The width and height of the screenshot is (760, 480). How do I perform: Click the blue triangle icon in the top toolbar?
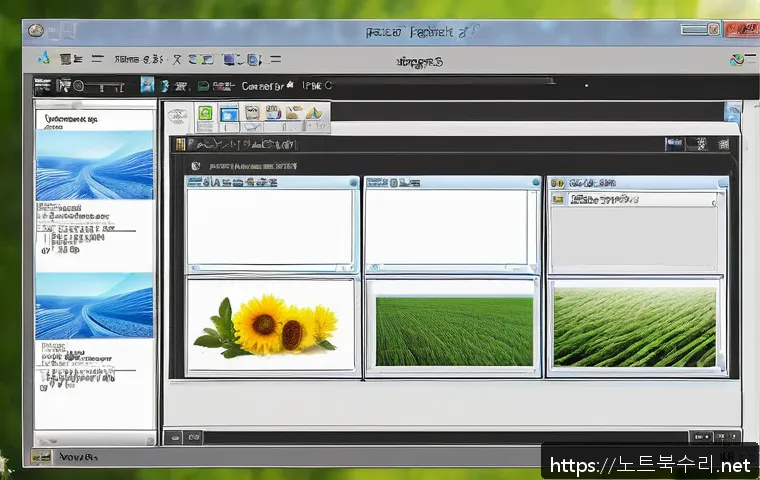tap(43, 59)
